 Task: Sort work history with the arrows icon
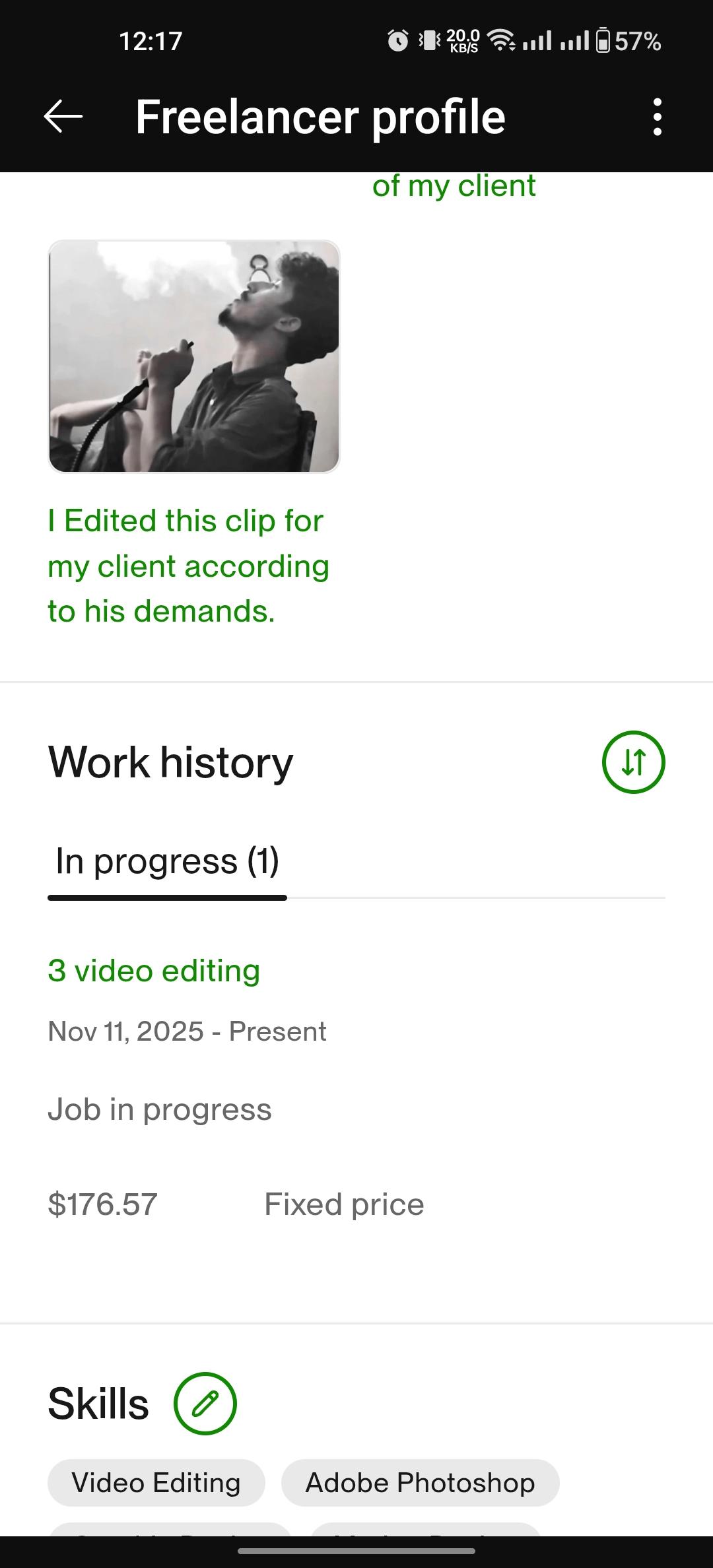coord(633,762)
